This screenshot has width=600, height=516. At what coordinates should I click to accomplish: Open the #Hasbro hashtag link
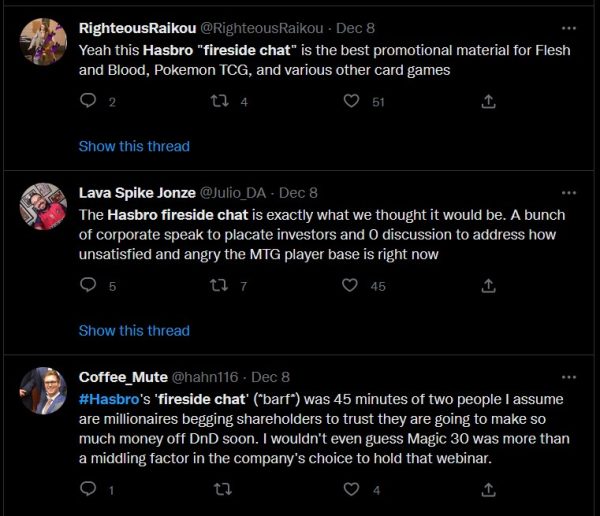pos(104,399)
